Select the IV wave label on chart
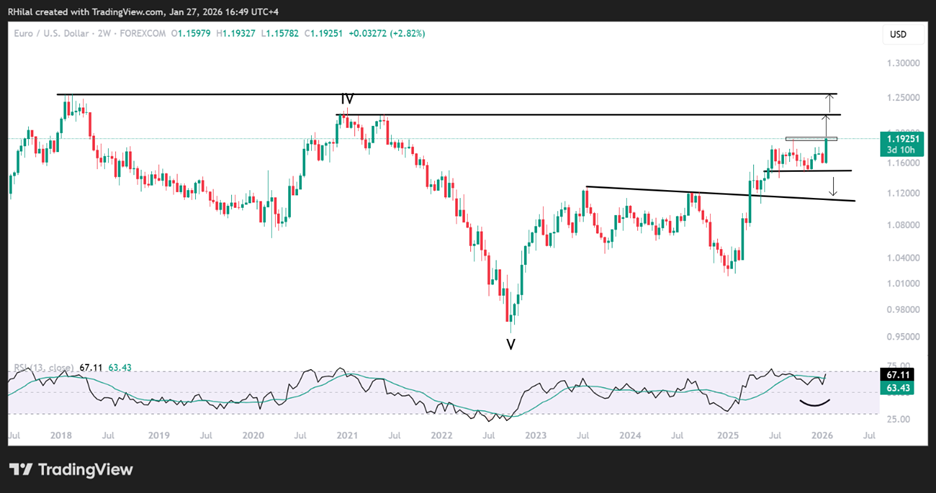Screen dimensions: 936x493 [347, 99]
